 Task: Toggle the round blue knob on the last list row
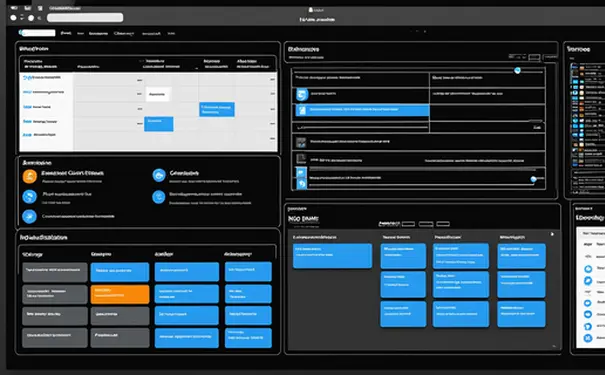[x=534, y=179]
